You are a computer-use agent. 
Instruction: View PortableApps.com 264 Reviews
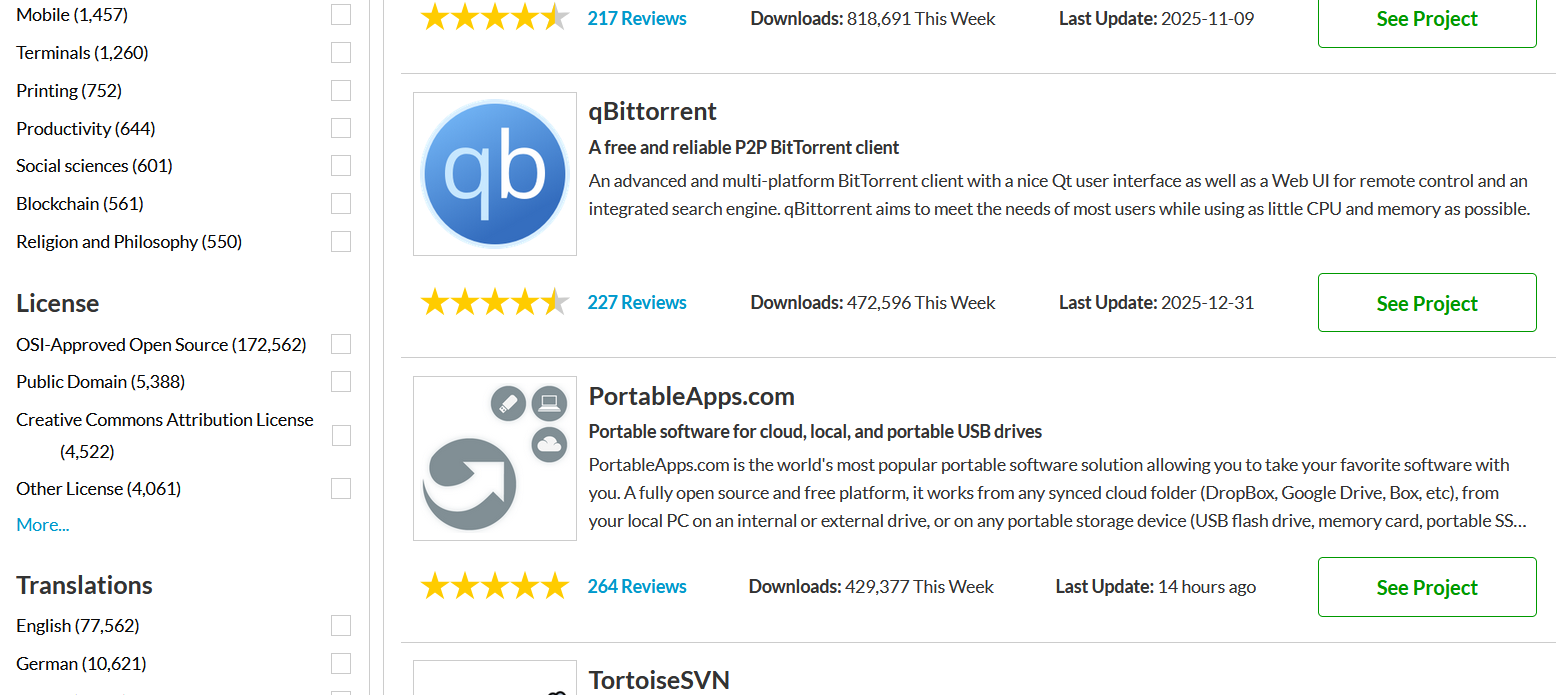click(637, 586)
